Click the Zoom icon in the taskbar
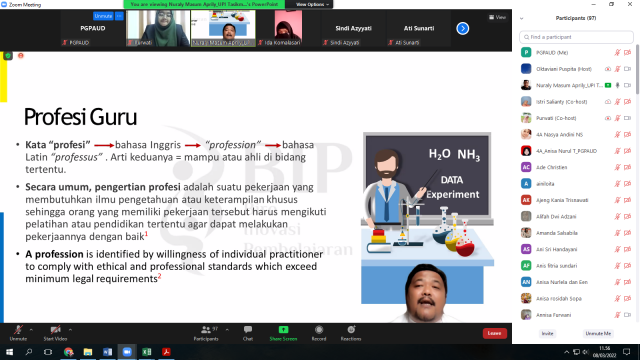 (127, 352)
